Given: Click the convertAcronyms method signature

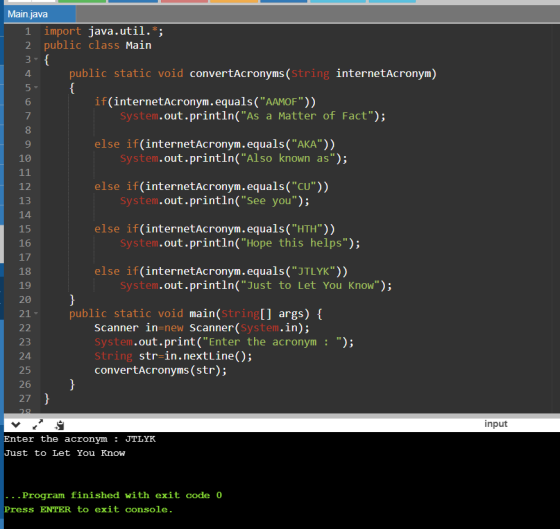Looking at the screenshot, I should (x=252, y=74).
